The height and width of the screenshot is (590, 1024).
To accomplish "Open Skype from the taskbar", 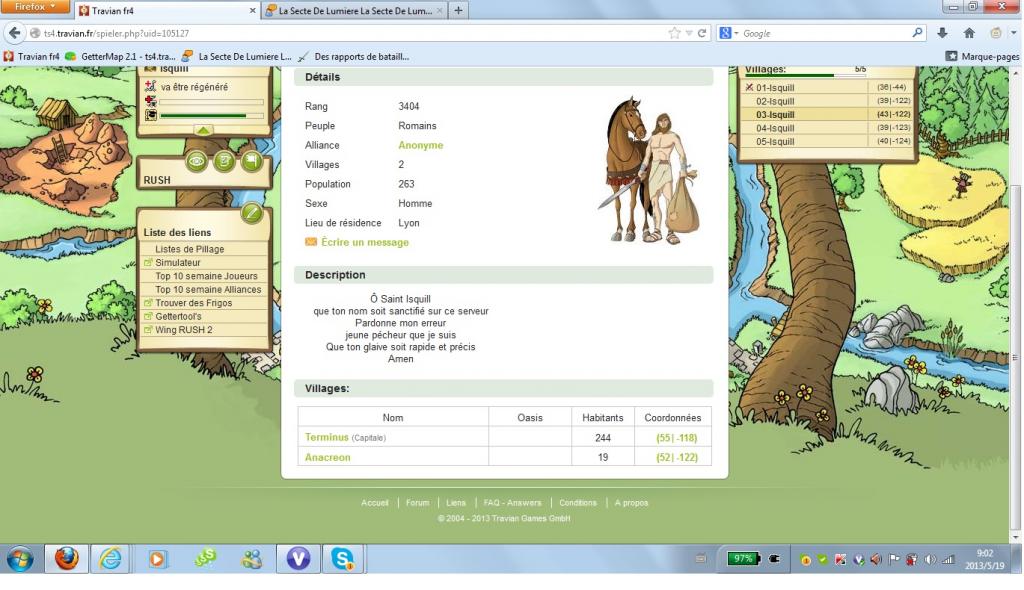I will [x=342, y=559].
